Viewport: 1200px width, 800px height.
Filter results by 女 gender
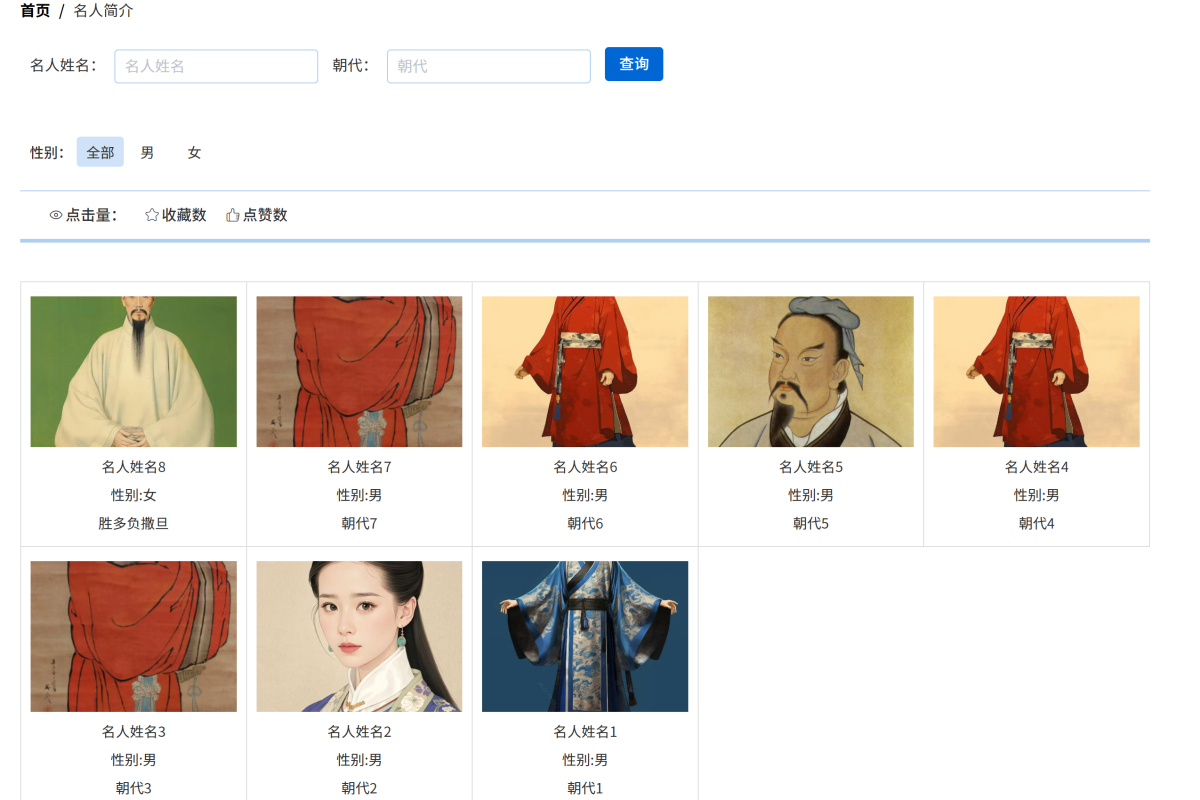193,152
